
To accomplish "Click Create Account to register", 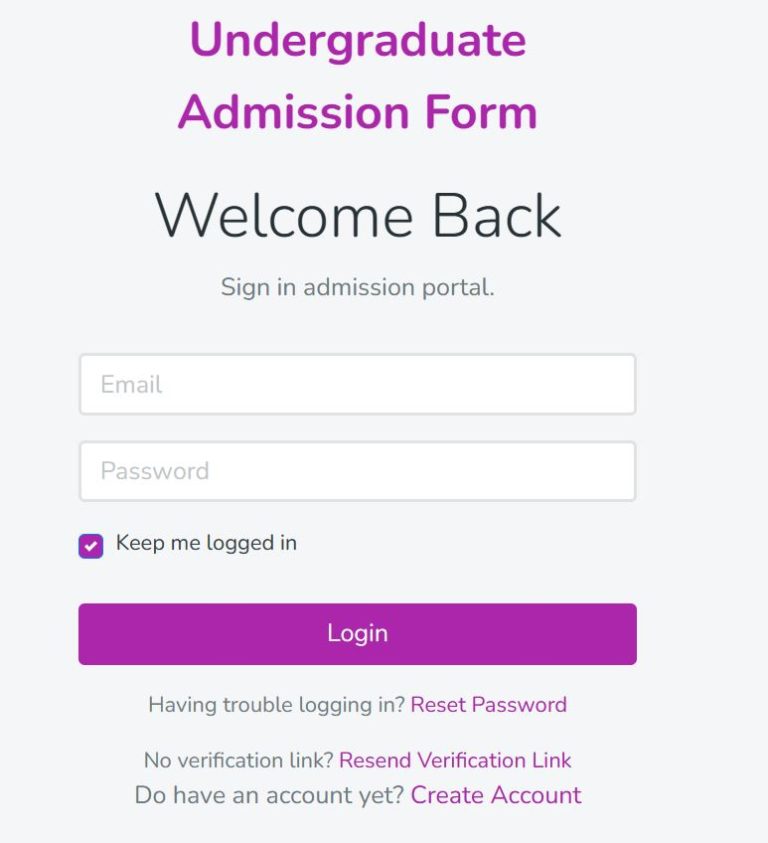I will 495,795.
